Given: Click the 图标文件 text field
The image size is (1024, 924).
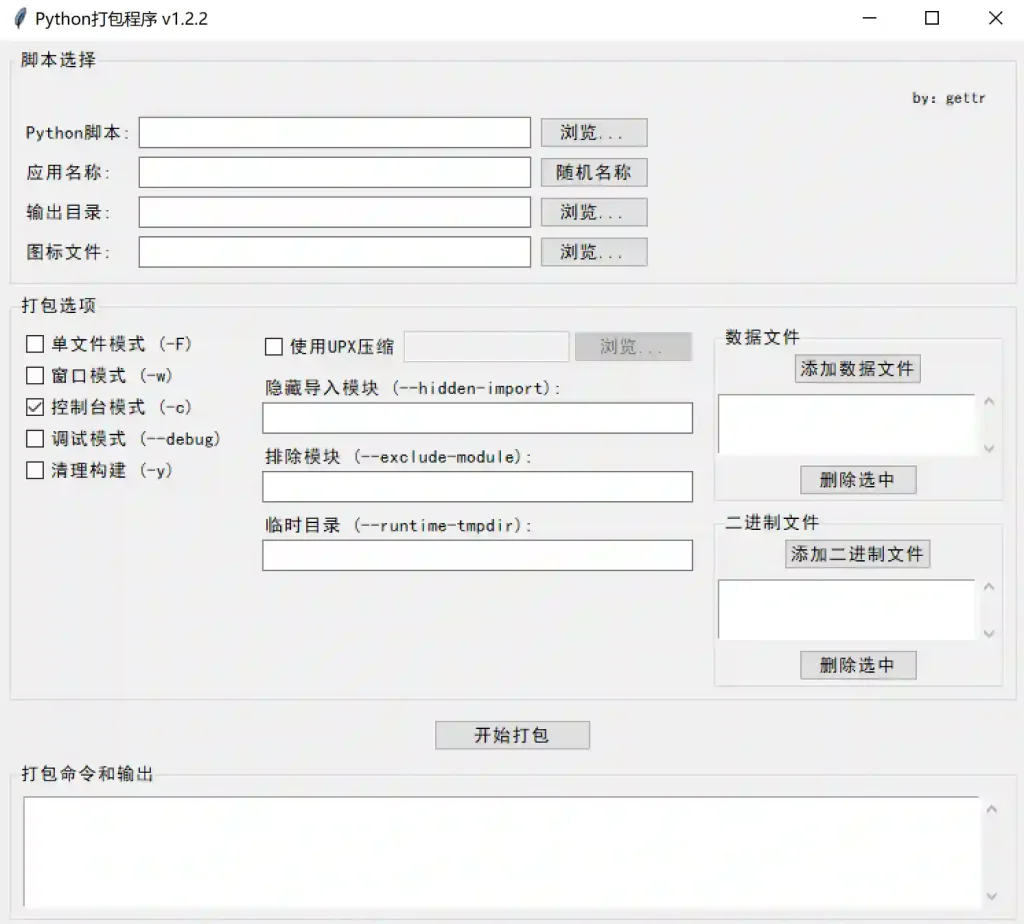Looking at the screenshot, I should pyautogui.click(x=334, y=252).
